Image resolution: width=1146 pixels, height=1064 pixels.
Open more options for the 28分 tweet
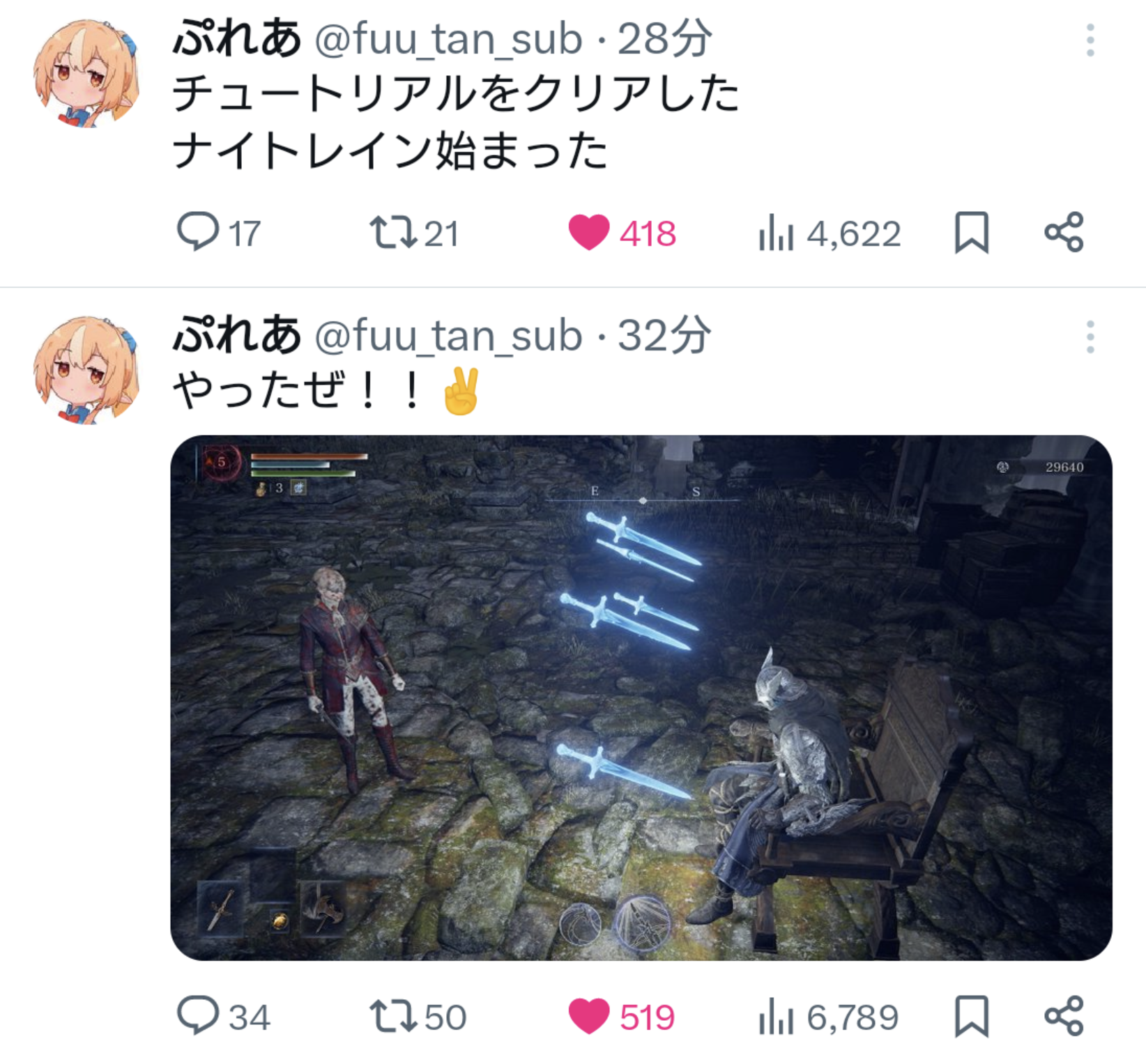(1090, 40)
